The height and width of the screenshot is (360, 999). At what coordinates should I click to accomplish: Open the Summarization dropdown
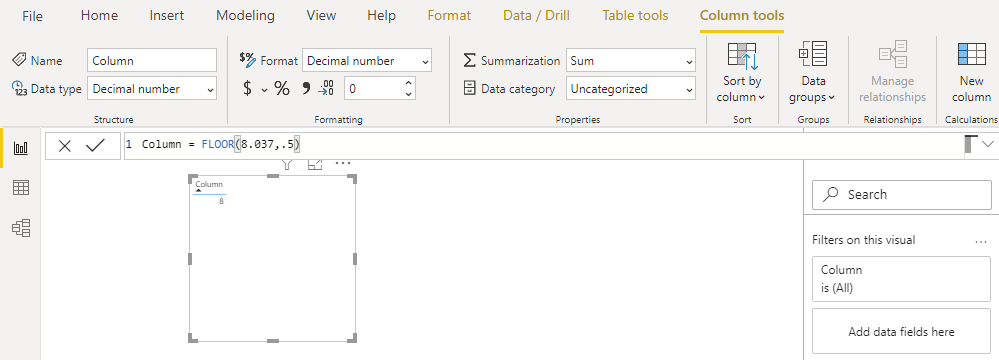click(x=631, y=61)
